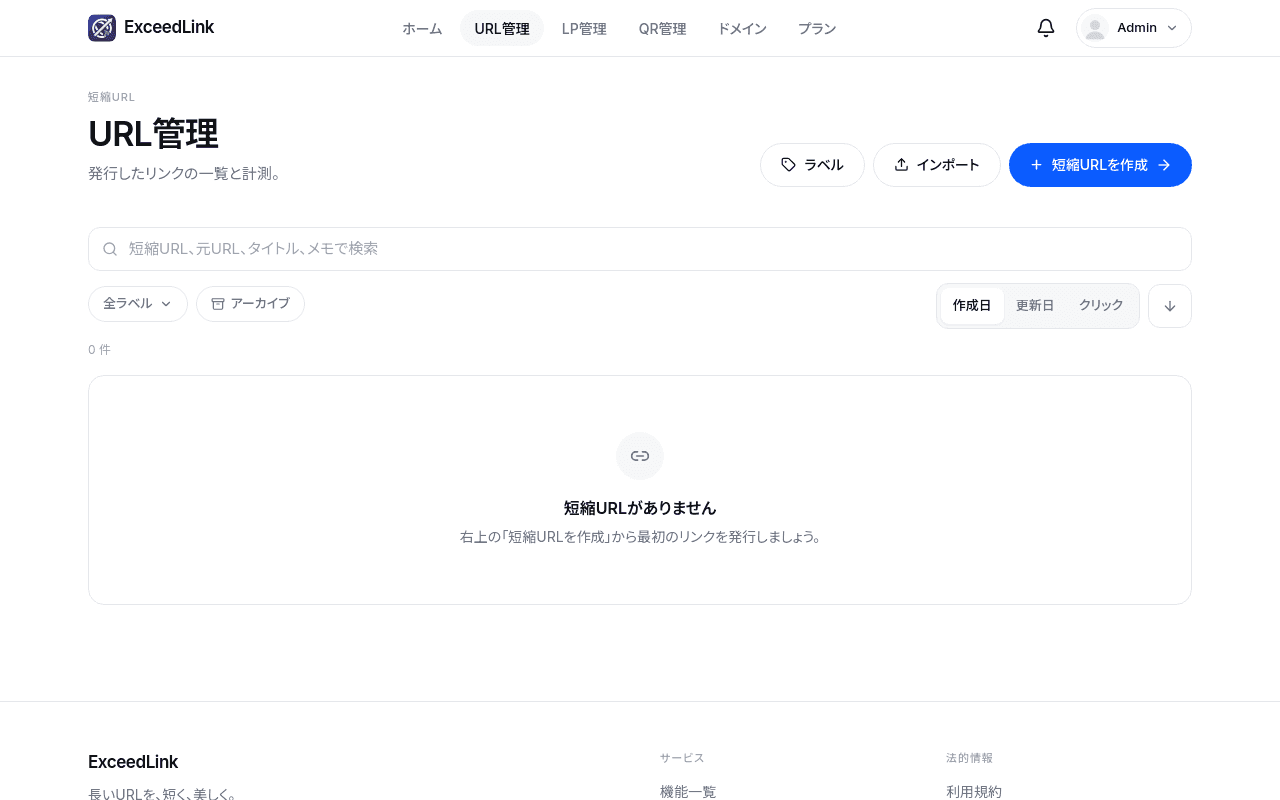The width and height of the screenshot is (1280, 800).
Task: Sort by クリック
Action: click(x=1101, y=306)
